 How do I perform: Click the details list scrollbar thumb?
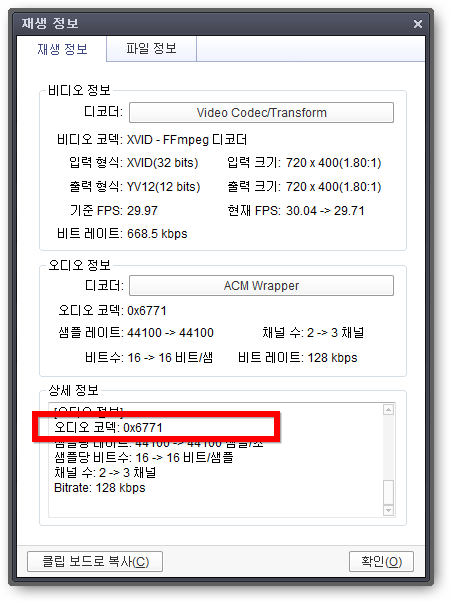coord(389,492)
